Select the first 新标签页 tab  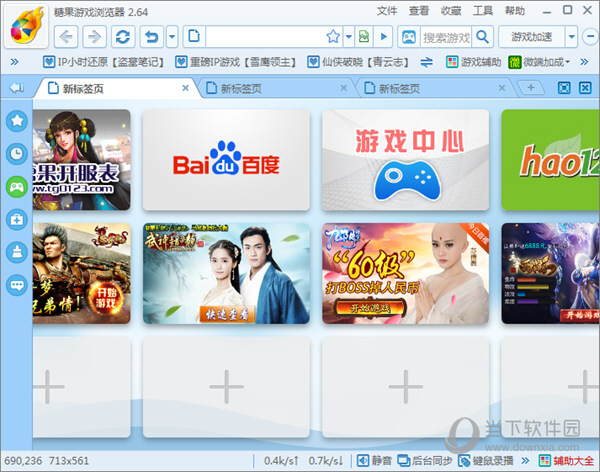click(115, 88)
